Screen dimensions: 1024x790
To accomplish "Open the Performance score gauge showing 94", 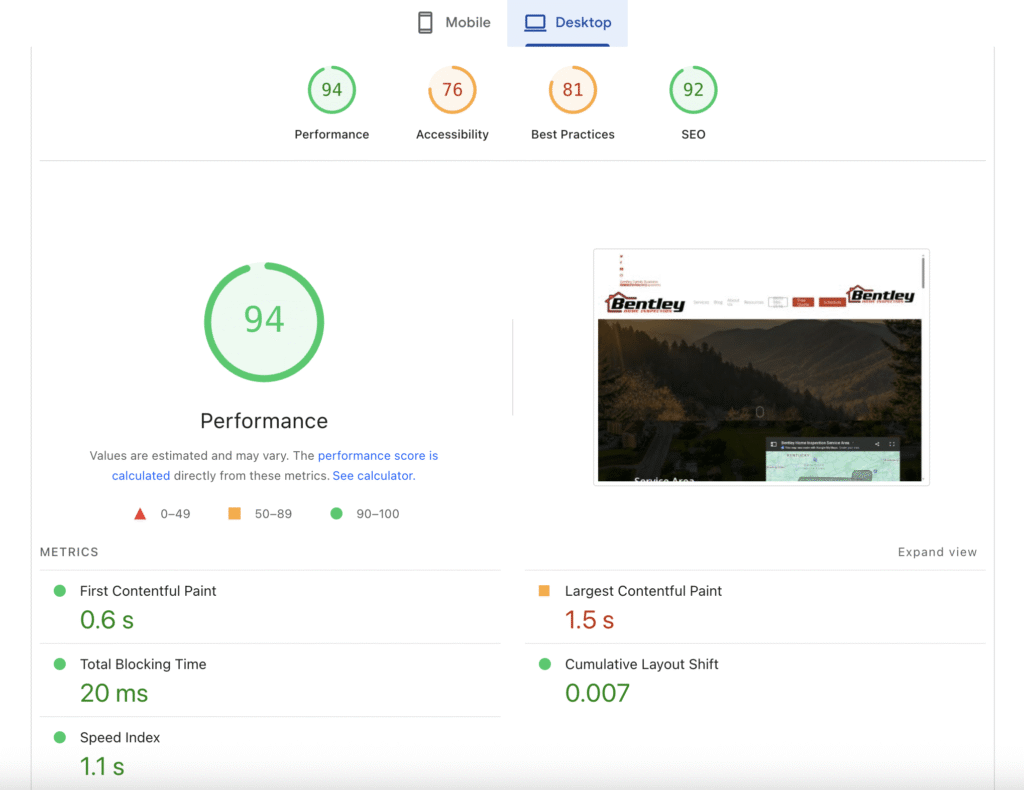I will 332,90.
